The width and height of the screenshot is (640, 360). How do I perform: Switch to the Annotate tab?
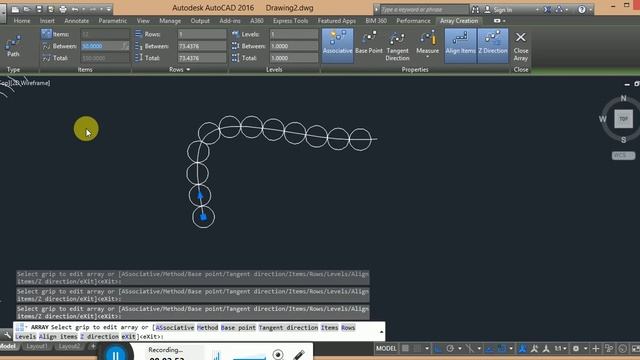(76, 21)
